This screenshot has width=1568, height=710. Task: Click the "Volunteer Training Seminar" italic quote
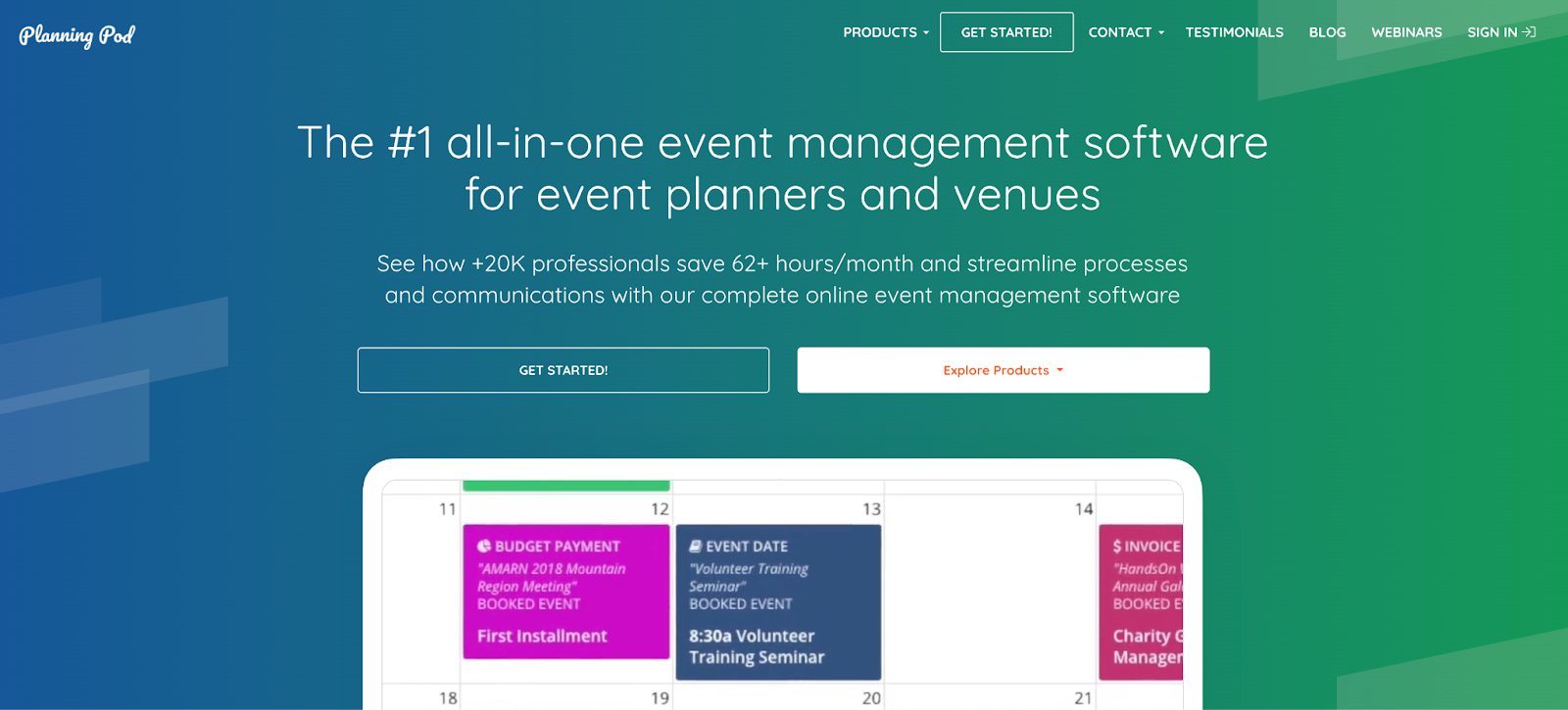coord(749,577)
